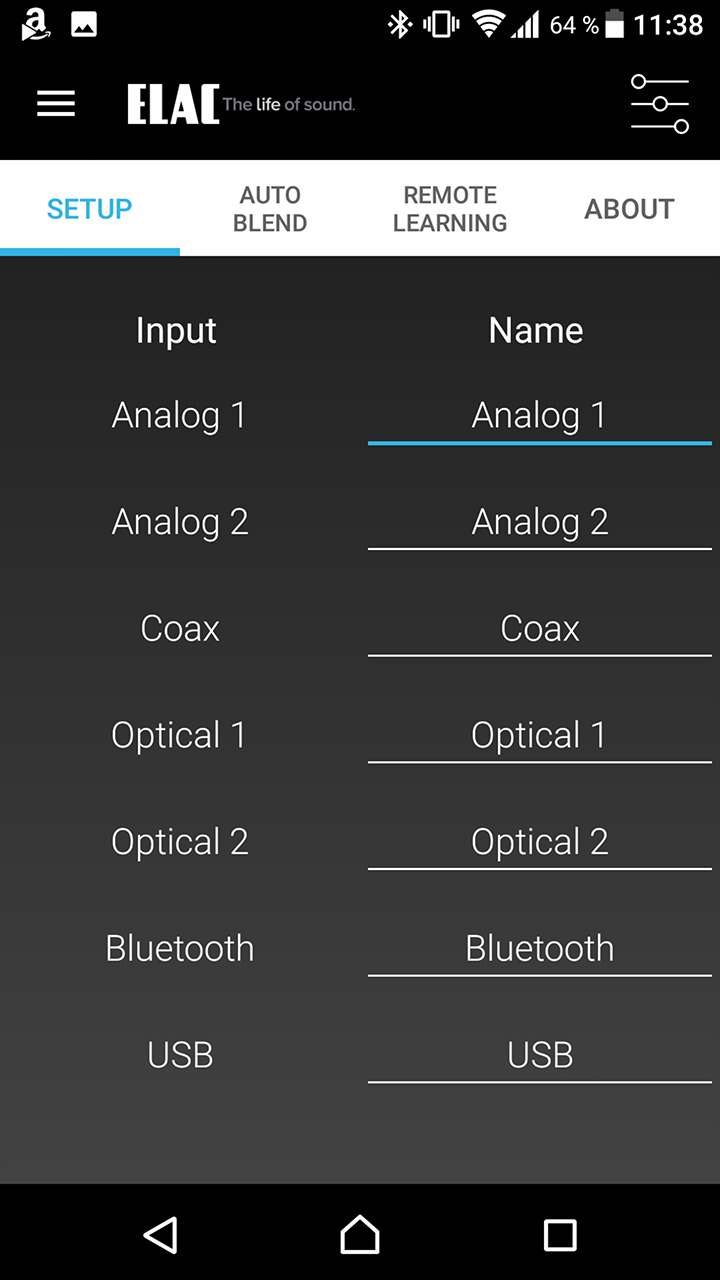Edit the Bluetooth name field

tap(540, 950)
